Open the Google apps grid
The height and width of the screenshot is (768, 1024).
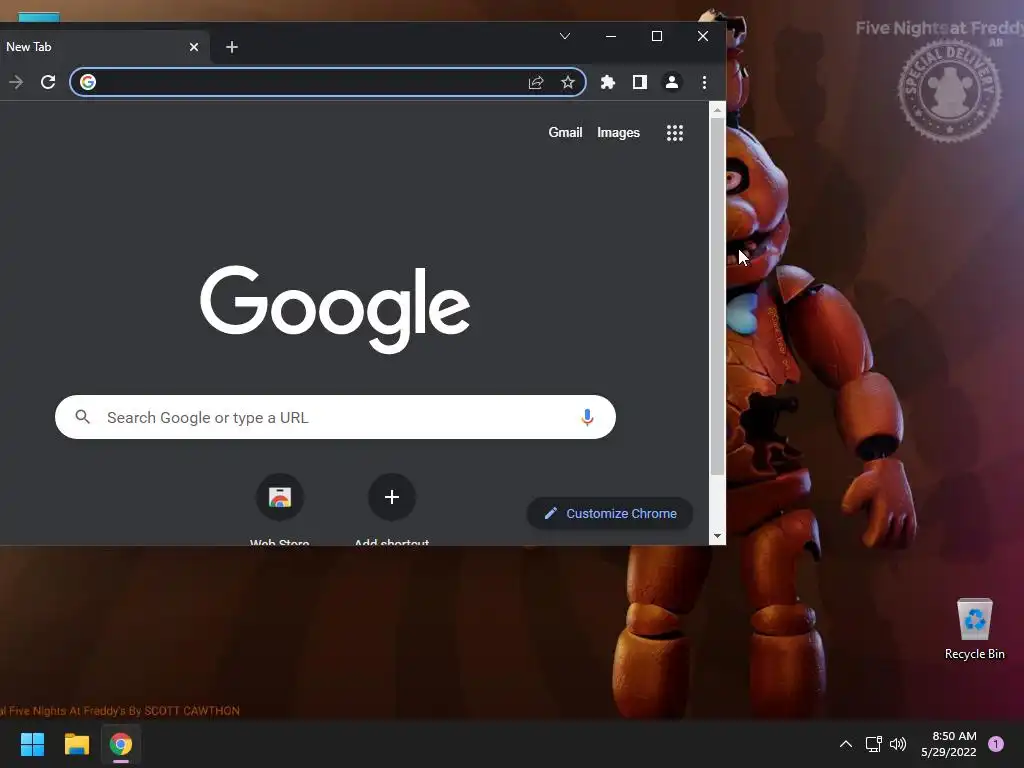pyautogui.click(x=675, y=133)
